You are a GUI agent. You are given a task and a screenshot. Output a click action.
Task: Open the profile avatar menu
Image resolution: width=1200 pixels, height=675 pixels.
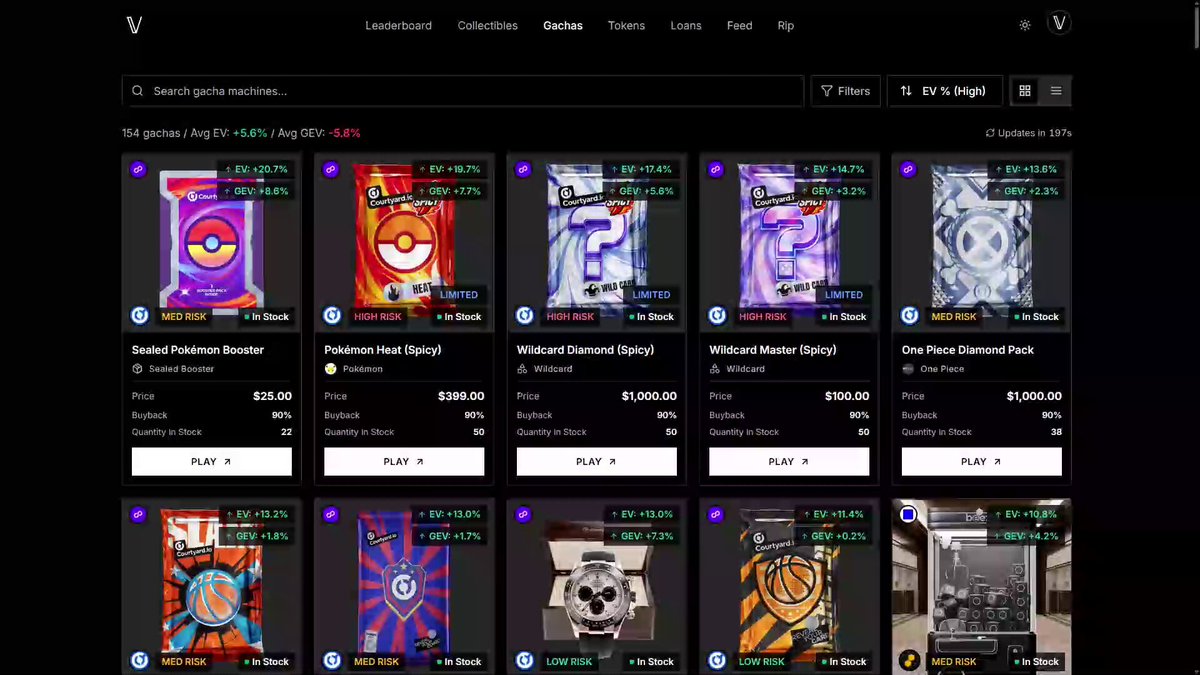[x=1059, y=24]
